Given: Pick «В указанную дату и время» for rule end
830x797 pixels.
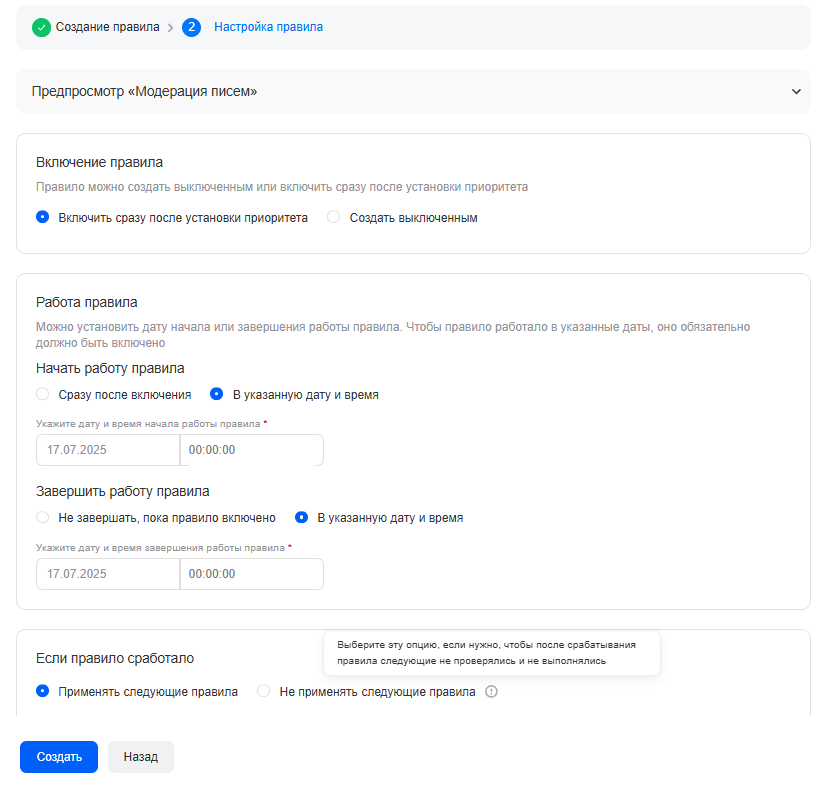Looking at the screenshot, I should [x=301, y=518].
